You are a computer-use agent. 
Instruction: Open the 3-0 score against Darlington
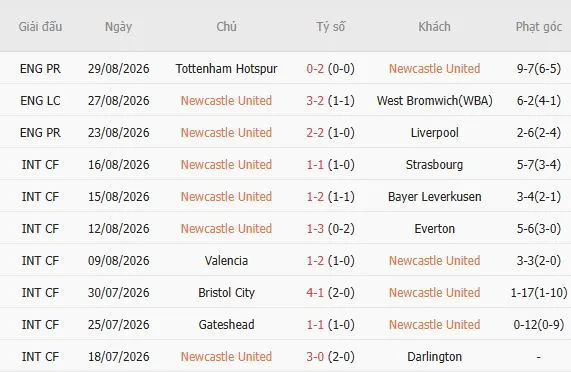point(315,357)
